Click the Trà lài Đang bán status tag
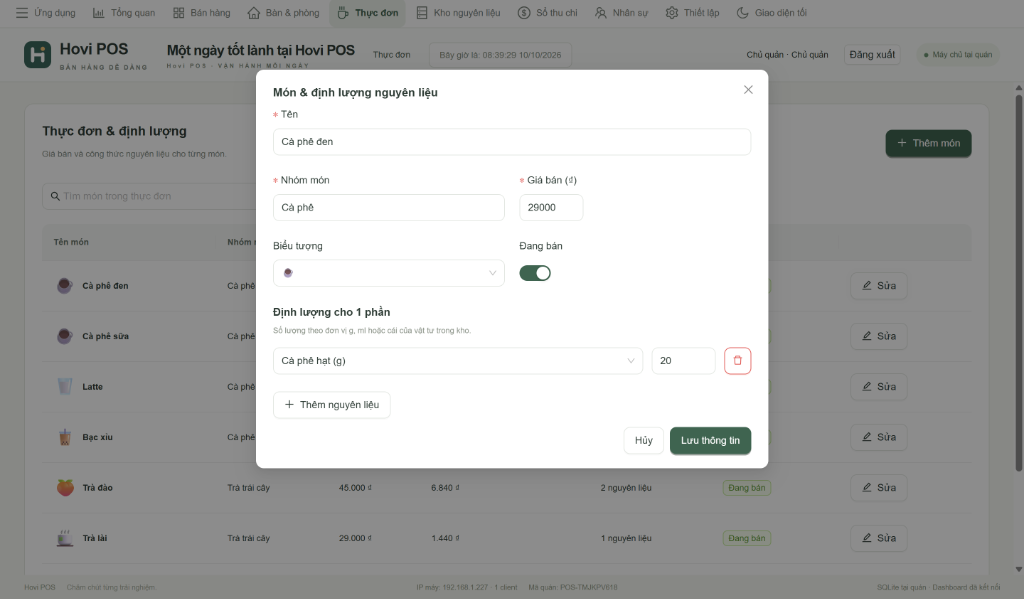The image size is (1024, 599). click(x=746, y=538)
